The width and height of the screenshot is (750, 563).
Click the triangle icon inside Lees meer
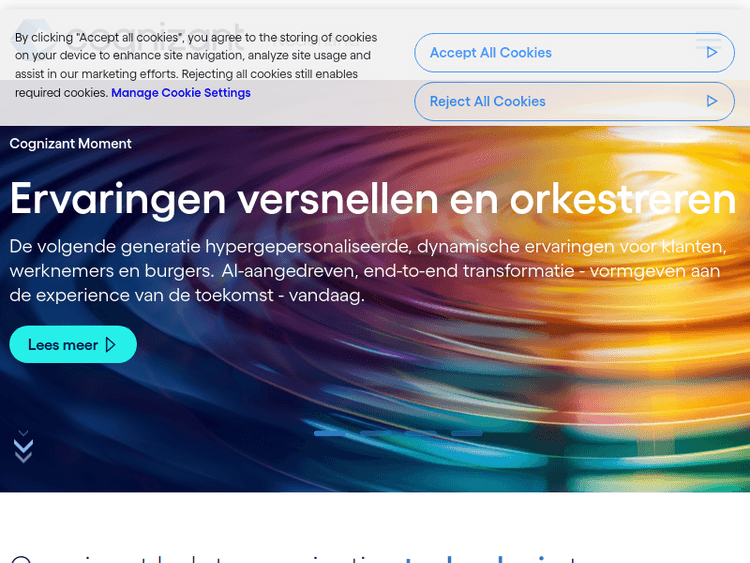pyautogui.click(x=111, y=345)
